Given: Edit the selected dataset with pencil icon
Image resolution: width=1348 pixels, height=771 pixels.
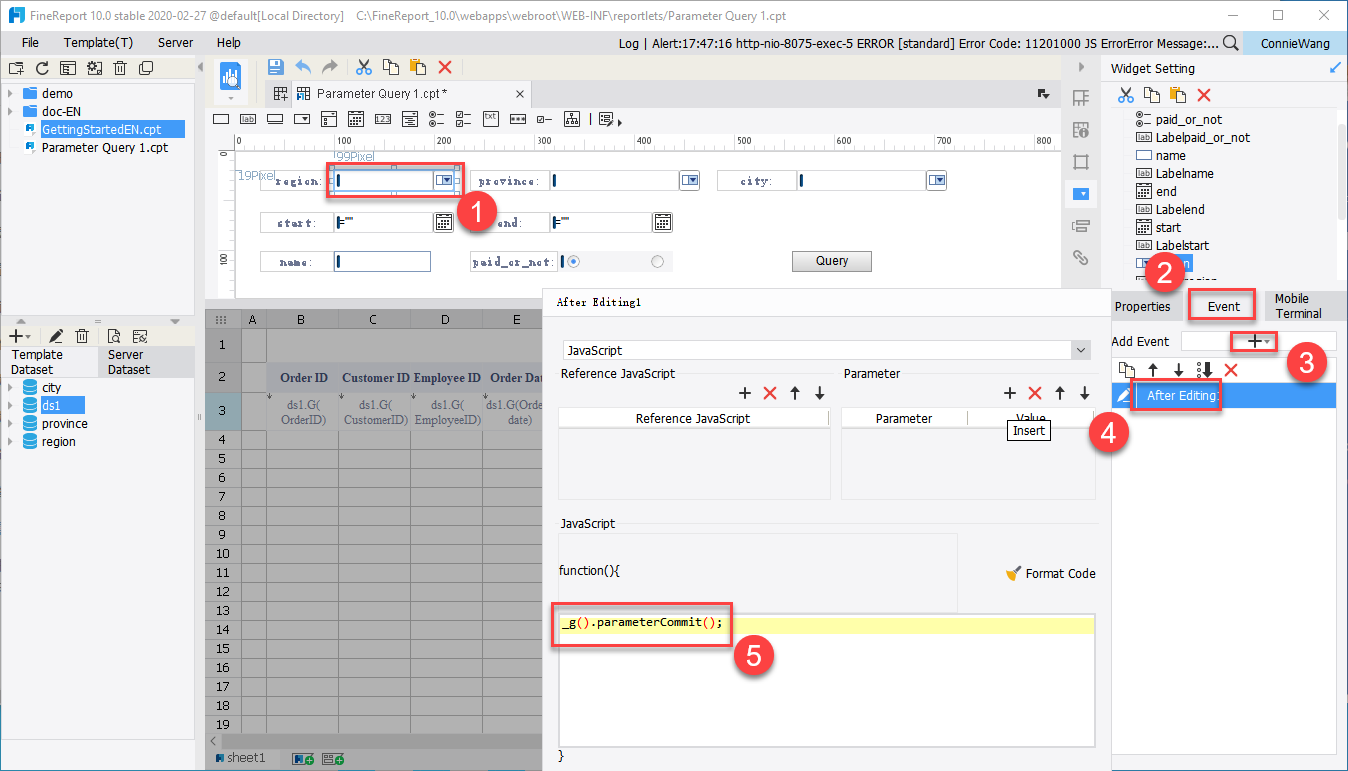Looking at the screenshot, I should [x=56, y=335].
